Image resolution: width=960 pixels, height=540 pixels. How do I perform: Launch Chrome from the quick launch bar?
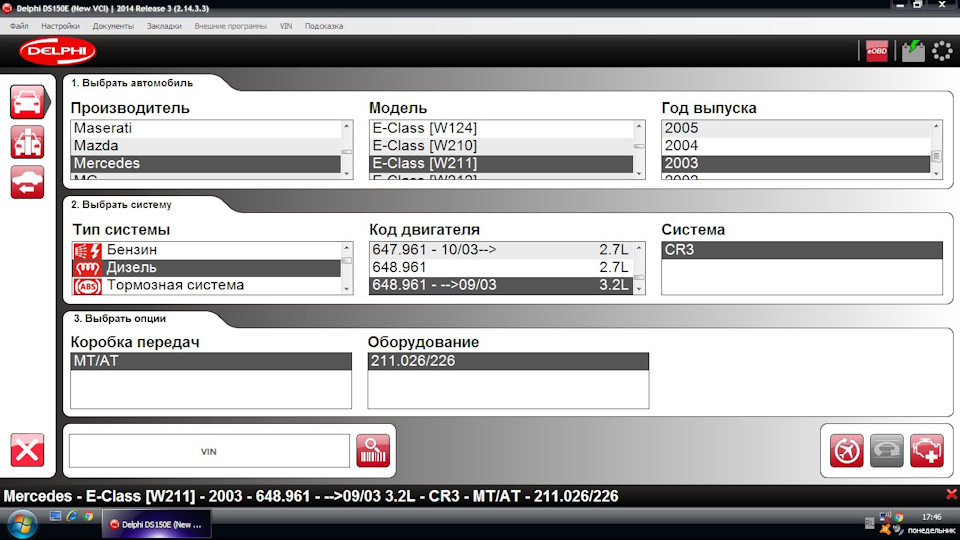click(89, 517)
